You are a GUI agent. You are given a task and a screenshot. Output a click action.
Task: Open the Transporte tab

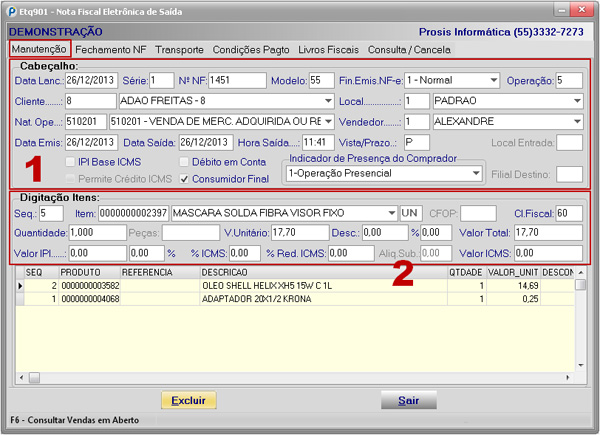click(x=179, y=50)
